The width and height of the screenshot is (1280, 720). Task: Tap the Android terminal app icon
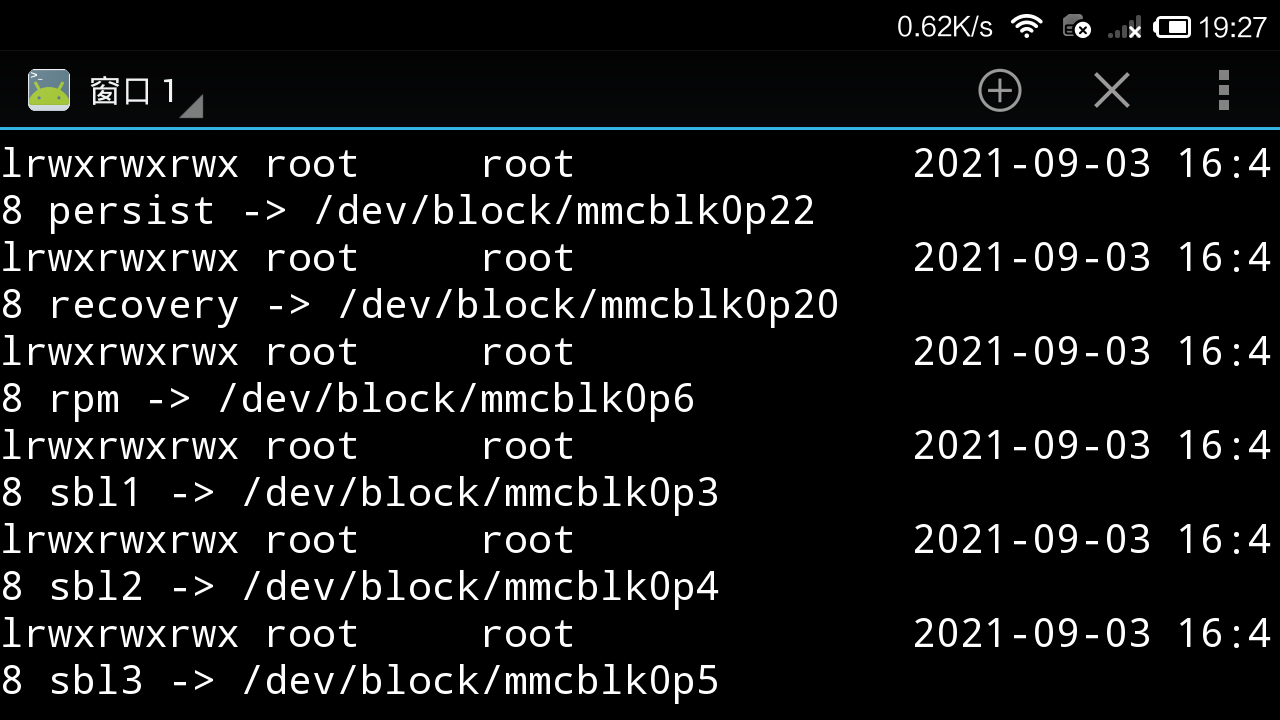pyautogui.click(x=49, y=90)
